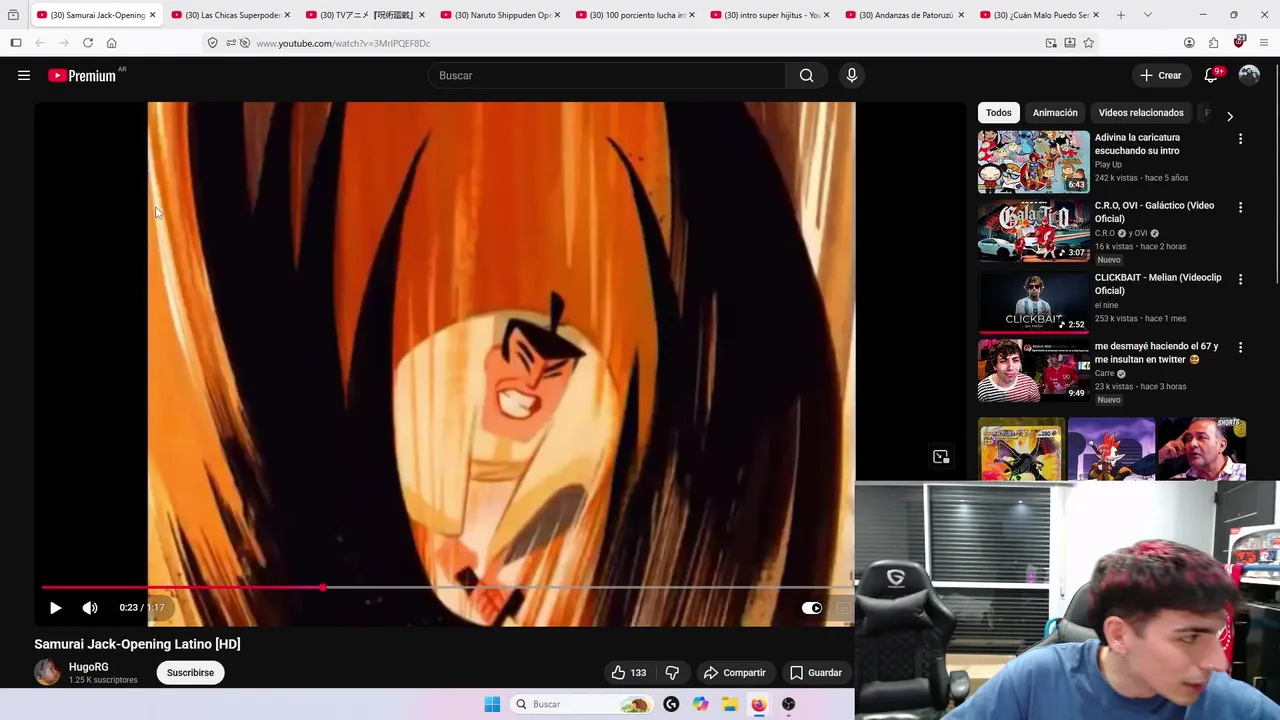Open HugoRG channel avatar
This screenshot has width=1280, height=720.
[47, 672]
